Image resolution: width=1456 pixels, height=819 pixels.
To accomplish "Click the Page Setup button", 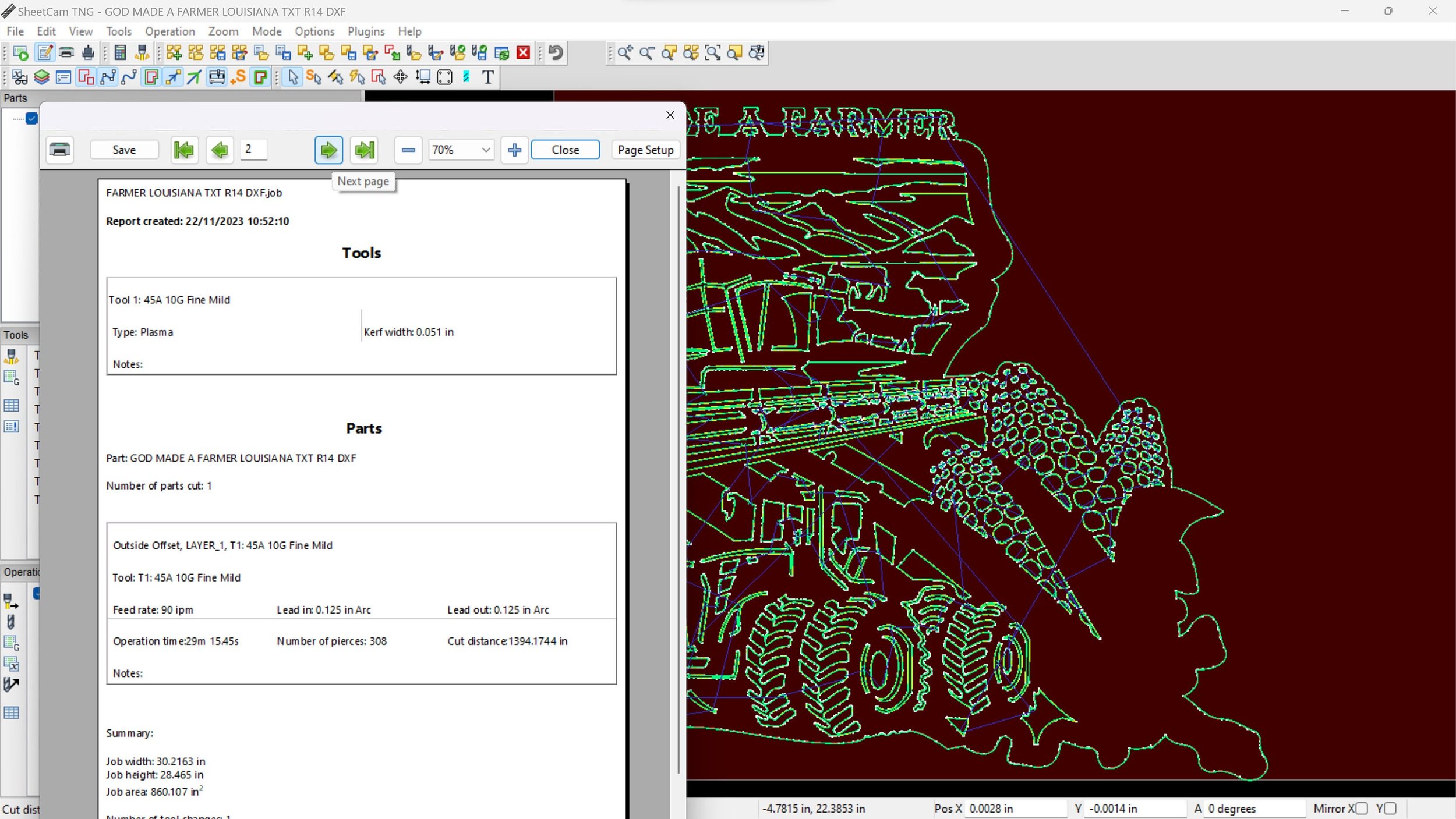I will (645, 150).
